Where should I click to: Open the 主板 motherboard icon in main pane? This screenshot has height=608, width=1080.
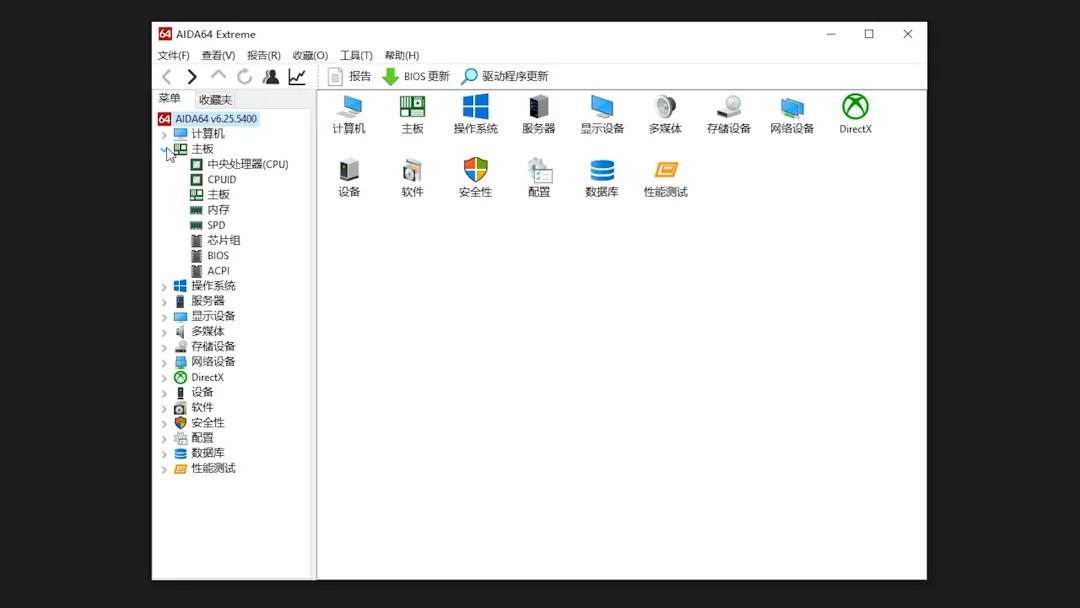tap(412, 114)
